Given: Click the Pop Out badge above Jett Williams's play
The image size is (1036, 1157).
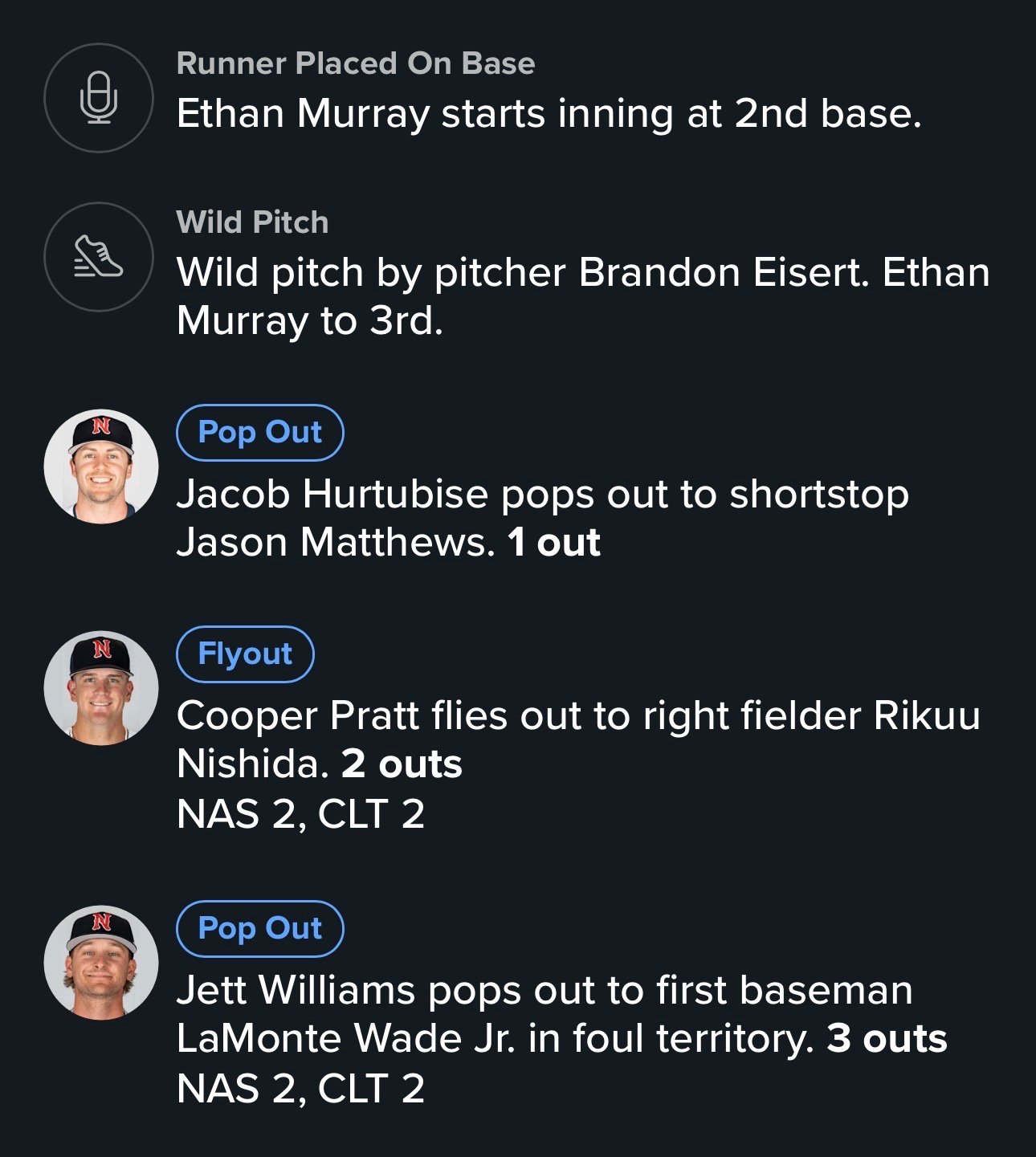Looking at the screenshot, I should pyautogui.click(x=259, y=929).
